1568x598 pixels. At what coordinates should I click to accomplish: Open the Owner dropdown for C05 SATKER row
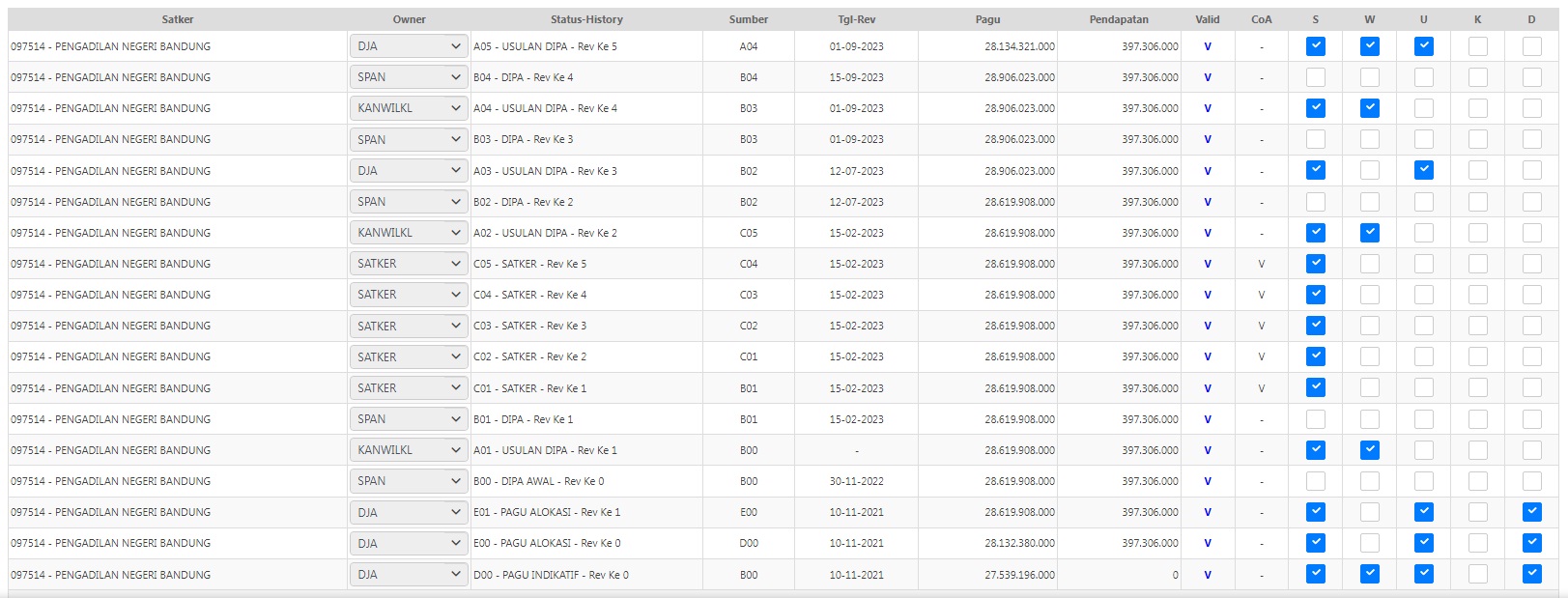pos(409,264)
